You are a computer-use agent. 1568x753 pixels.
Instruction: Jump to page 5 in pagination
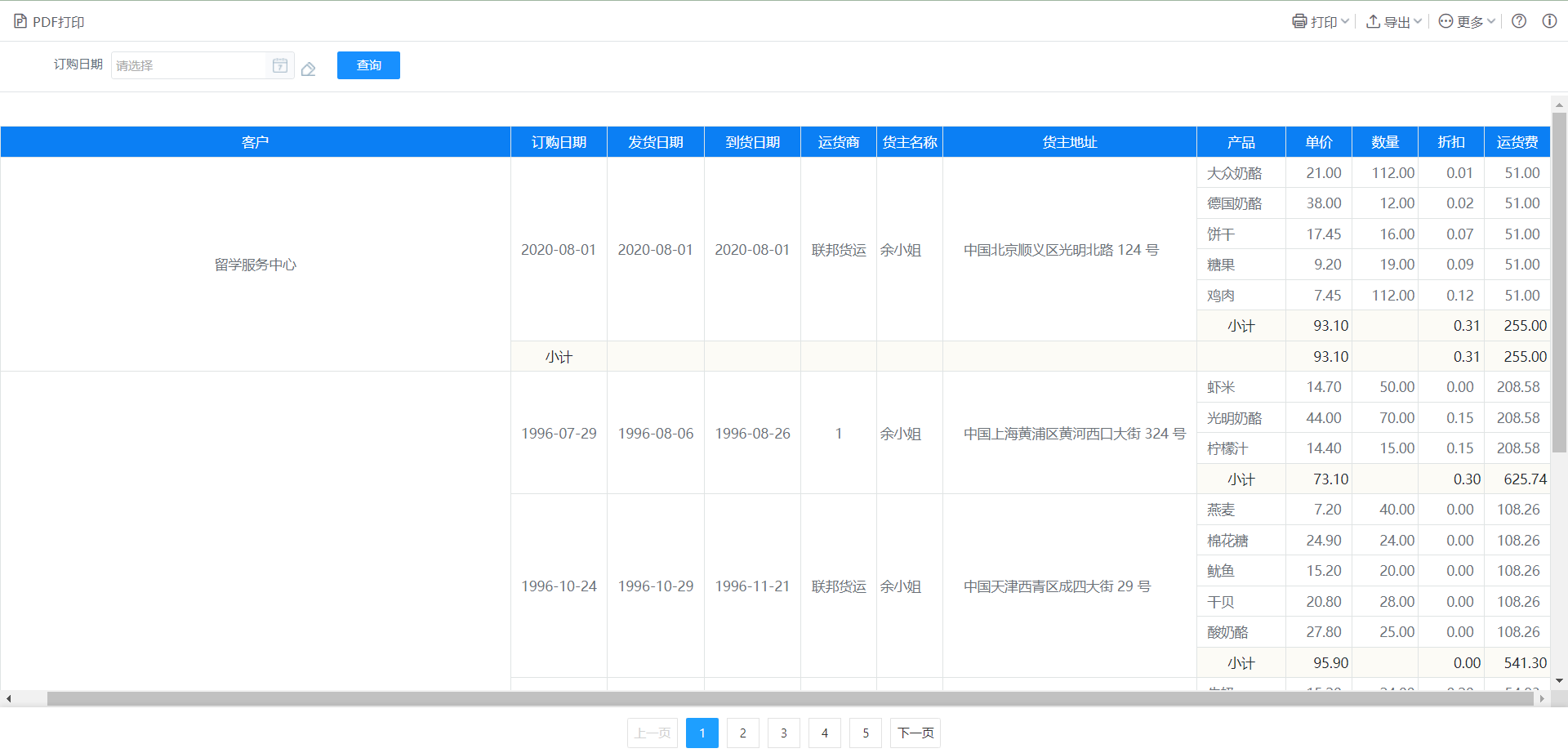865,733
